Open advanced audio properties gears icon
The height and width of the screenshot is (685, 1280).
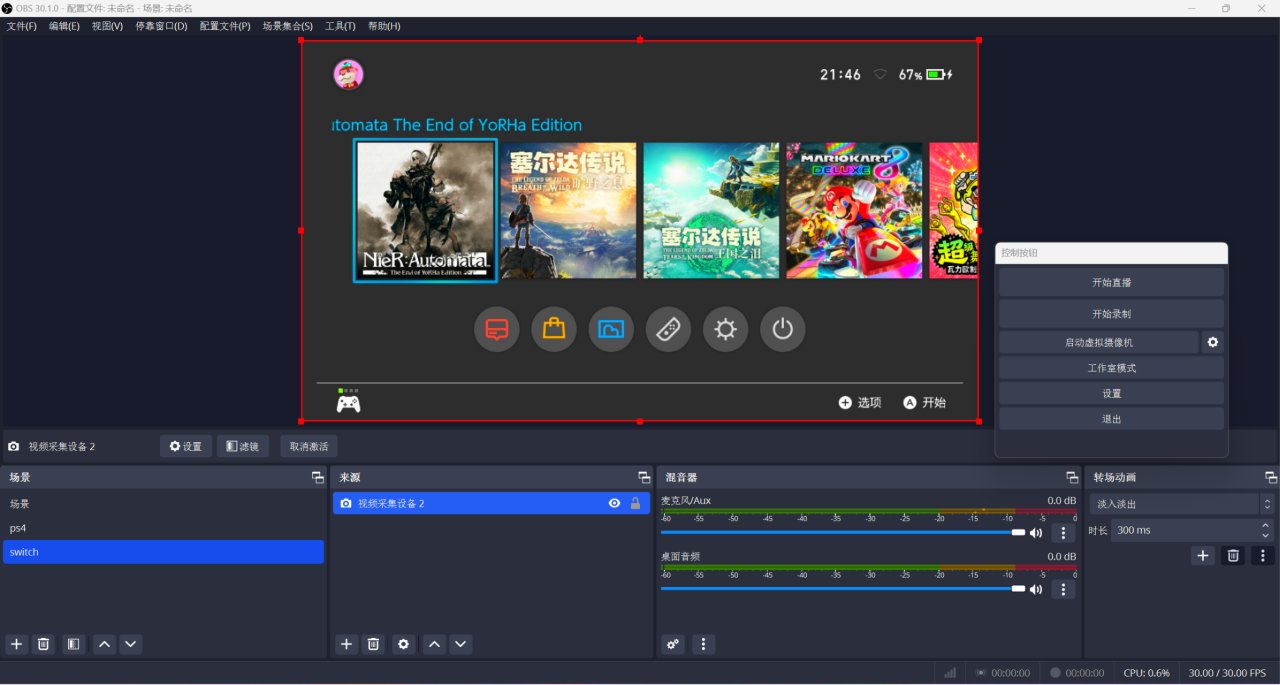673,644
